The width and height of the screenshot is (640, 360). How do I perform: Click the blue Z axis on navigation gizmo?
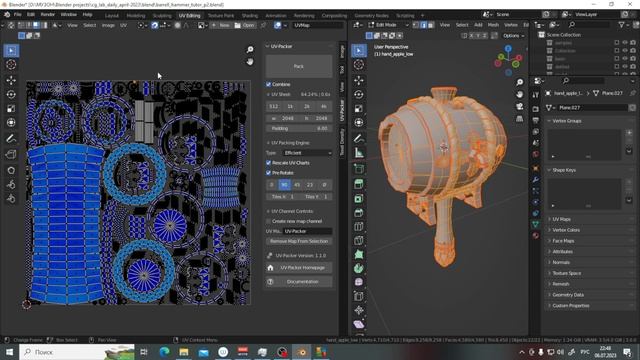[508, 49]
